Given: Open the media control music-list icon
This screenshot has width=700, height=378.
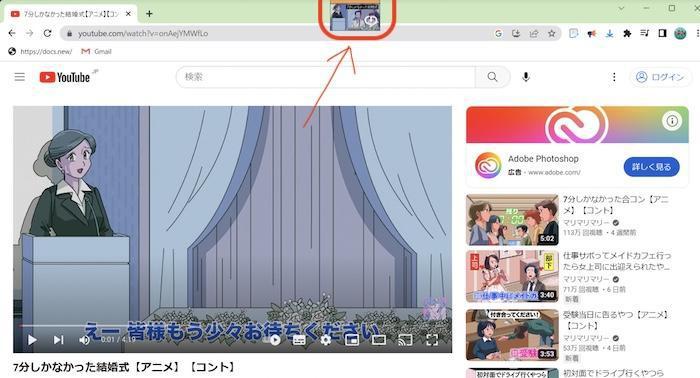Looking at the screenshot, I should pos(645,33).
